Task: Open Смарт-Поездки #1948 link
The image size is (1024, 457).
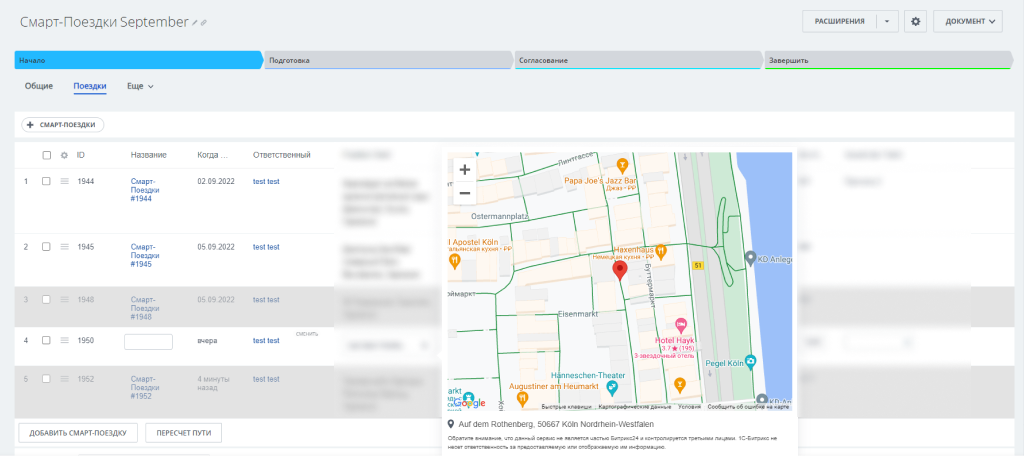Action: 141,308
